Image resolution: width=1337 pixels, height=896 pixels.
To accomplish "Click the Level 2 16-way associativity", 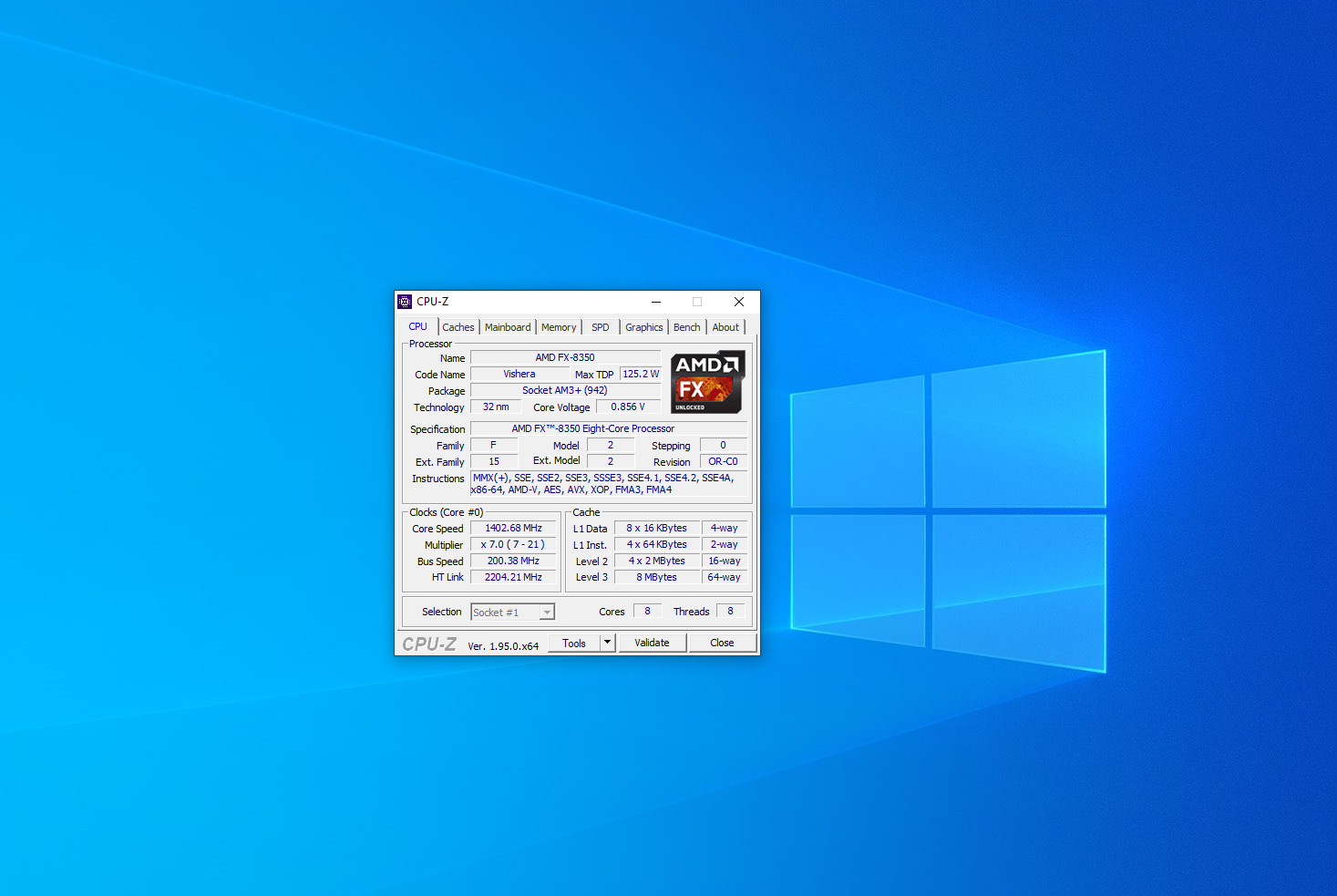I will [725, 561].
